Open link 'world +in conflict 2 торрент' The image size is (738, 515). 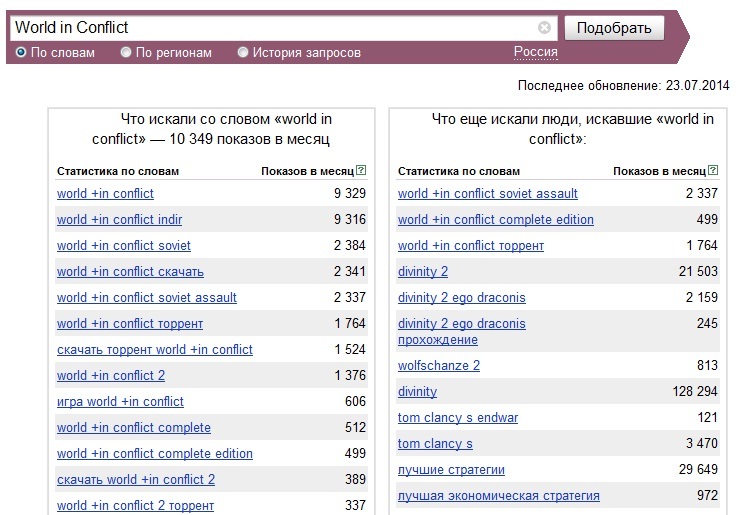click(136, 506)
